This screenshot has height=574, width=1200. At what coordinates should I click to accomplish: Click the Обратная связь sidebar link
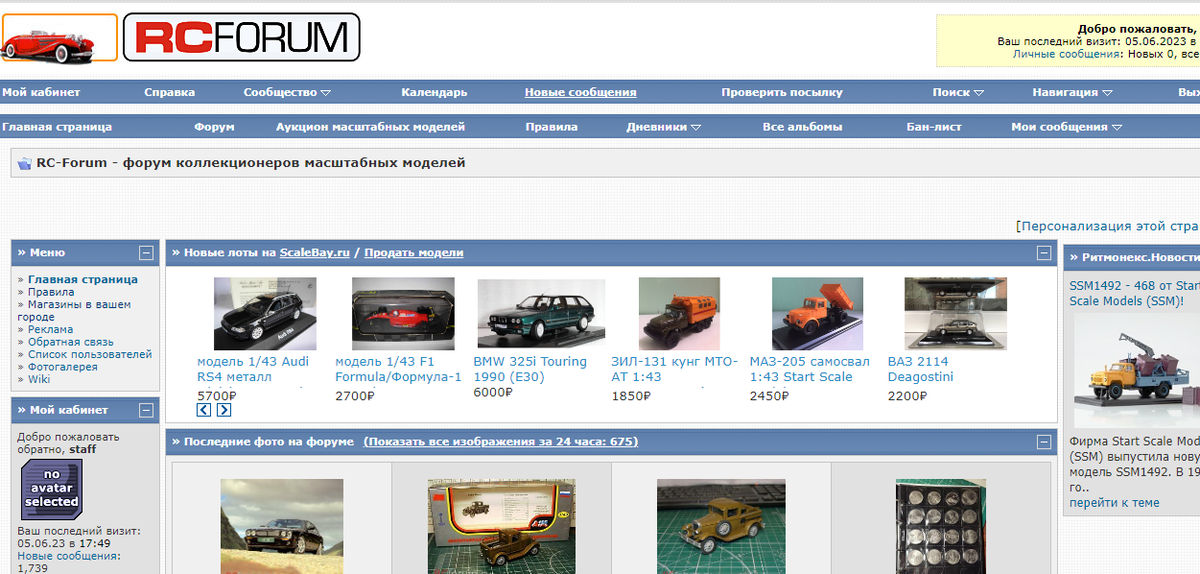[x=71, y=342]
